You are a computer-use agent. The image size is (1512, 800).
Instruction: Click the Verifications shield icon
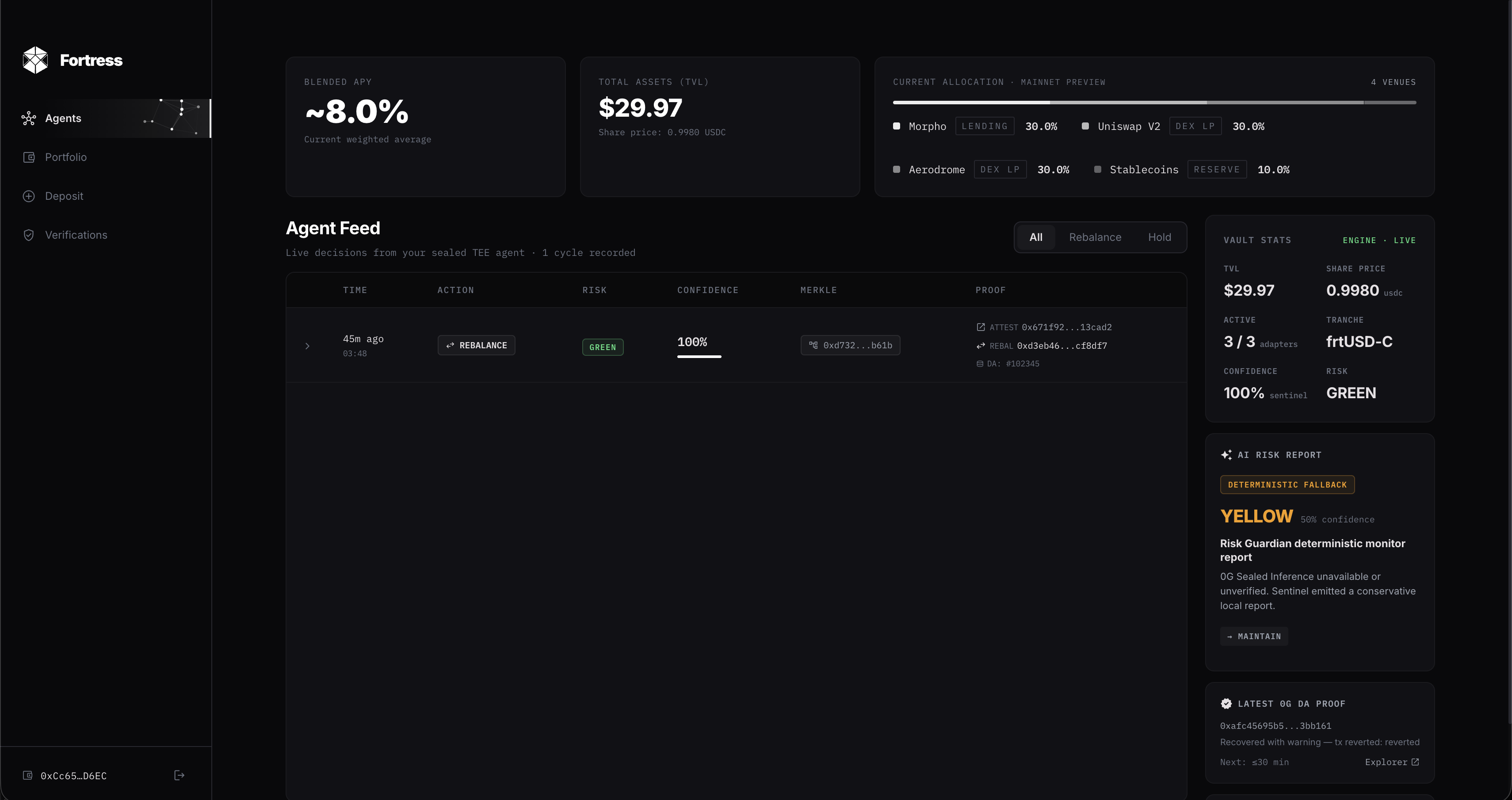pos(29,235)
